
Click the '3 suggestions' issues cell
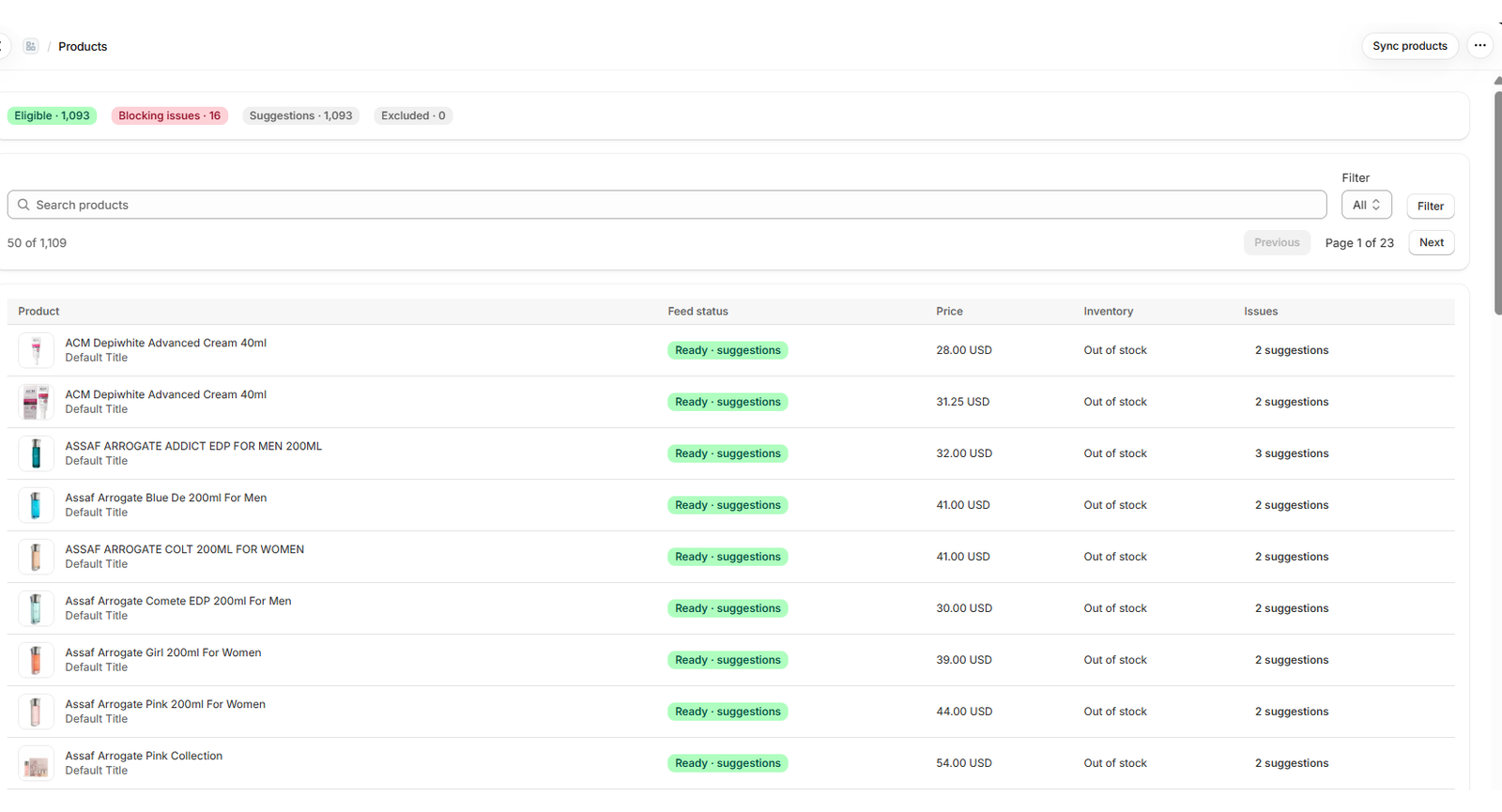1292,453
